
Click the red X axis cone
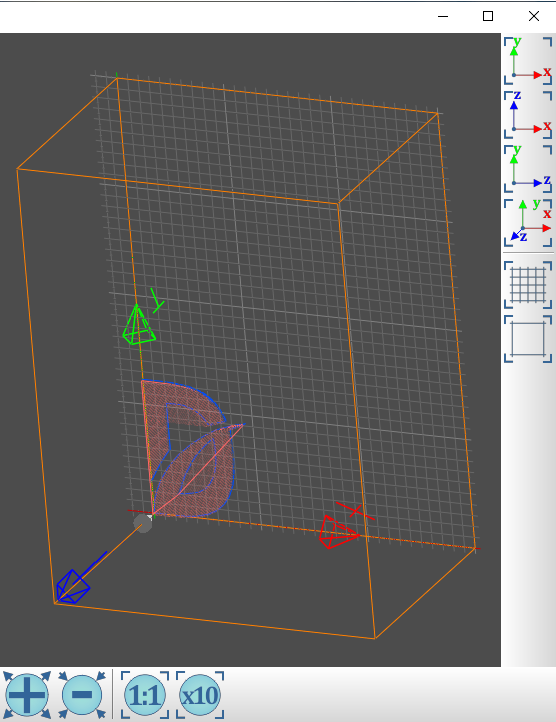[x=338, y=532]
